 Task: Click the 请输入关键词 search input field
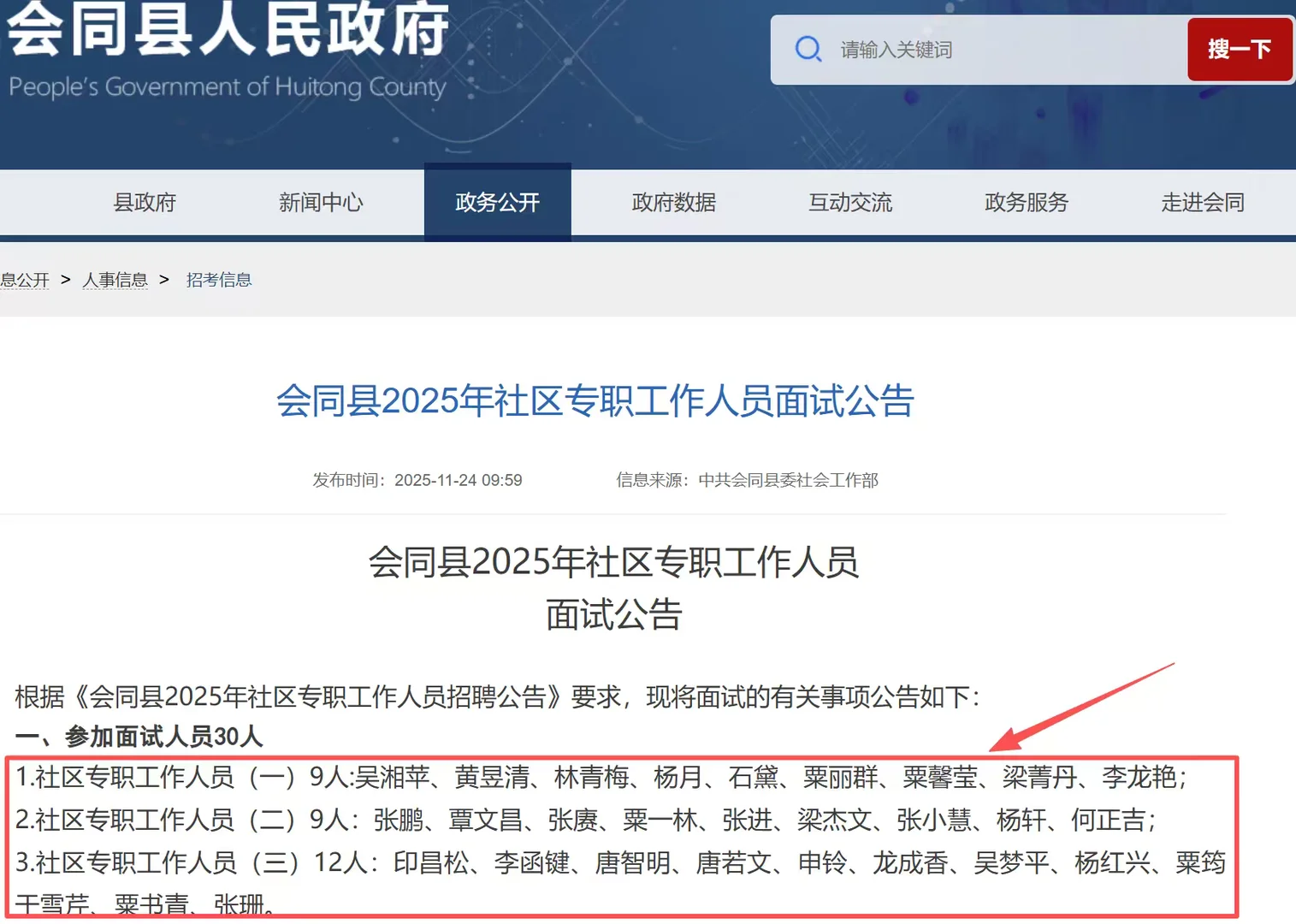(x=941, y=49)
